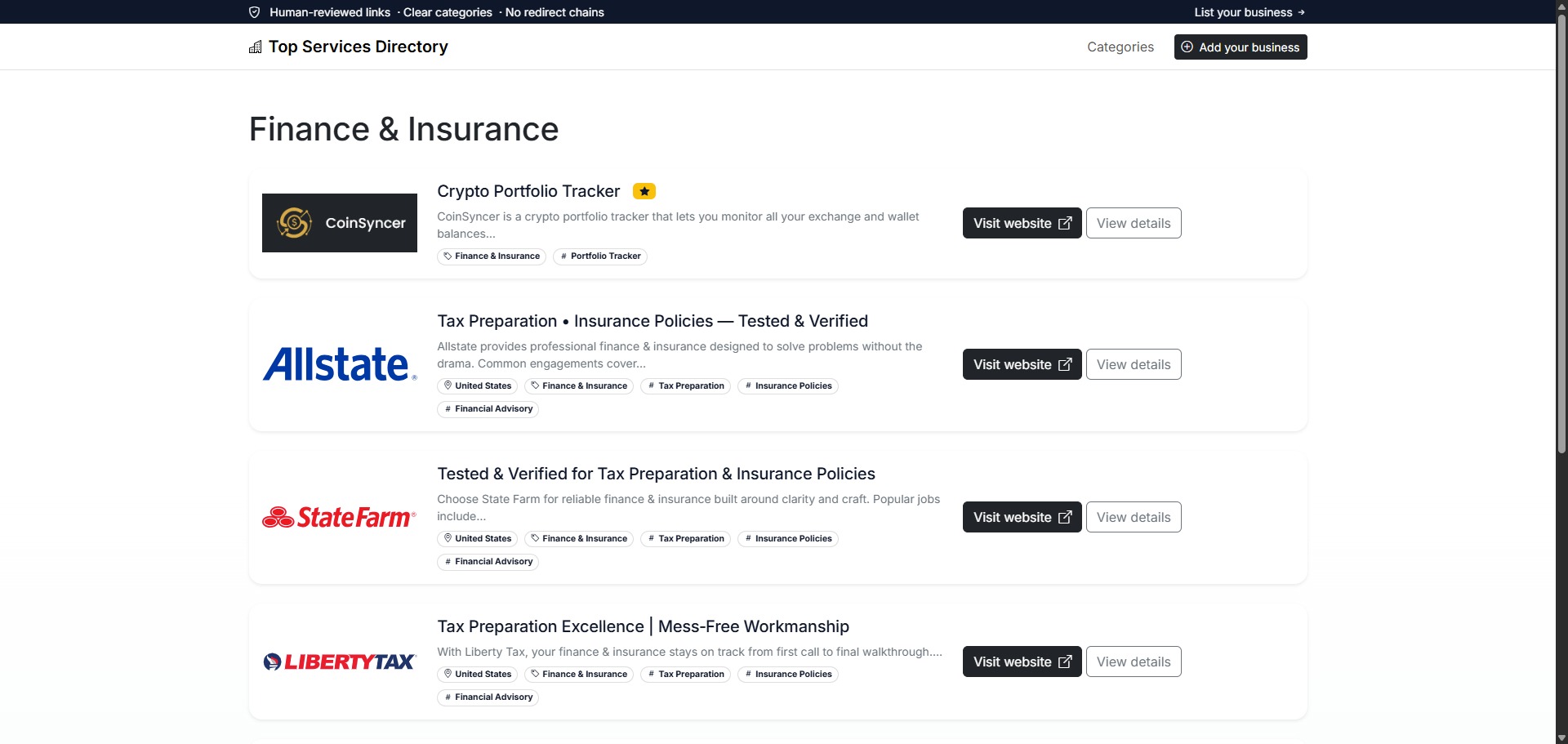The height and width of the screenshot is (744, 1568).
Task: Click the featured star badge on Crypto Portfolio Tracker
Action: (x=644, y=191)
